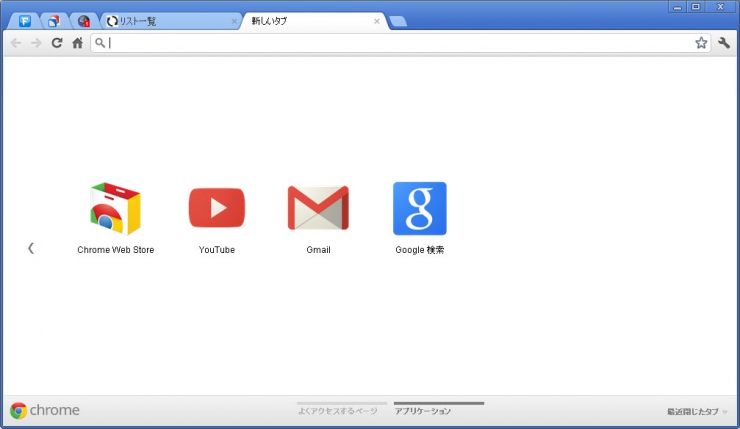Screen dimensions: 740x429
Task: Click the Gmail label text
Action: [x=318, y=250]
